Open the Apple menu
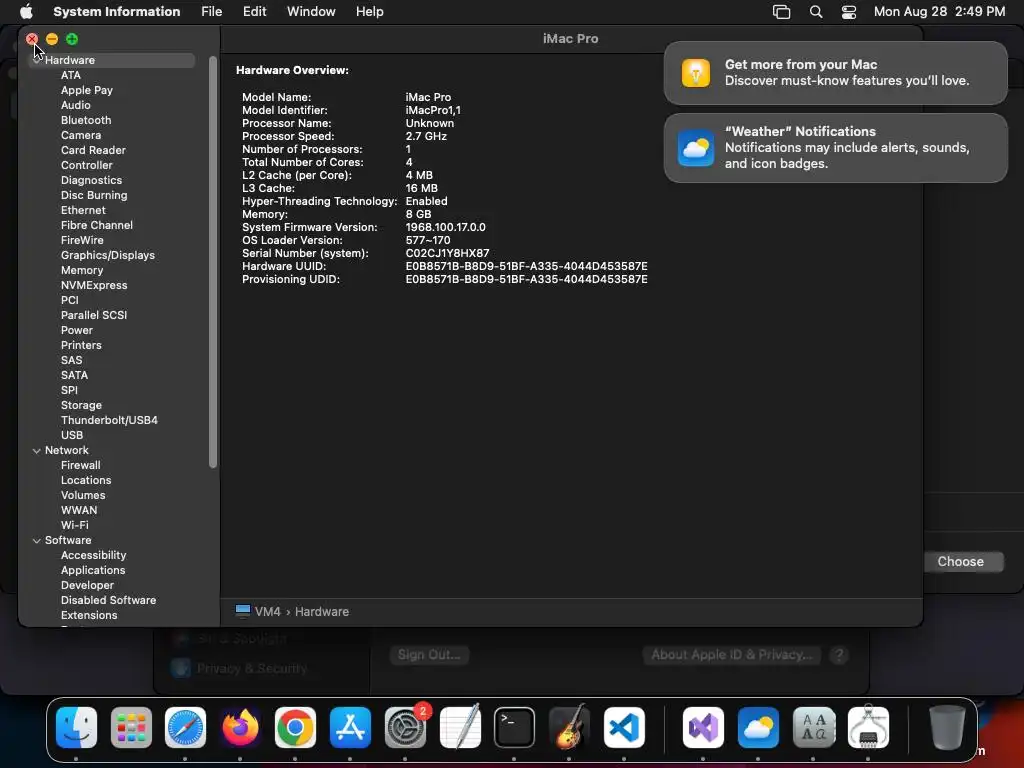This screenshot has height=768, width=1024. (x=26, y=11)
